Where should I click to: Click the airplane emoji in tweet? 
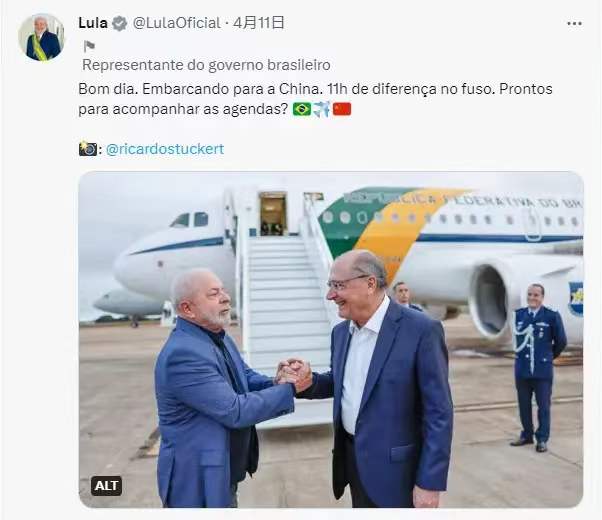[x=322, y=109]
